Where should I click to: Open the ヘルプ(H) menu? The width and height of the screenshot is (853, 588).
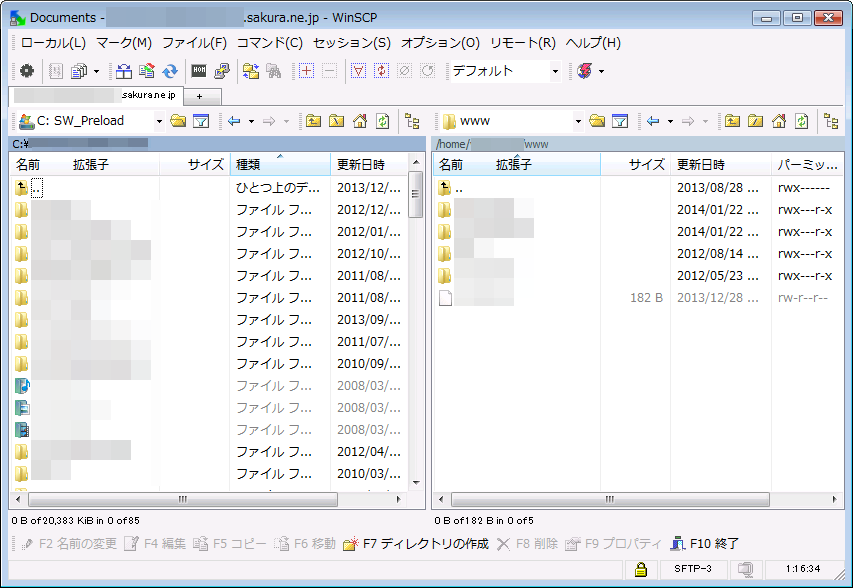(x=594, y=43)
